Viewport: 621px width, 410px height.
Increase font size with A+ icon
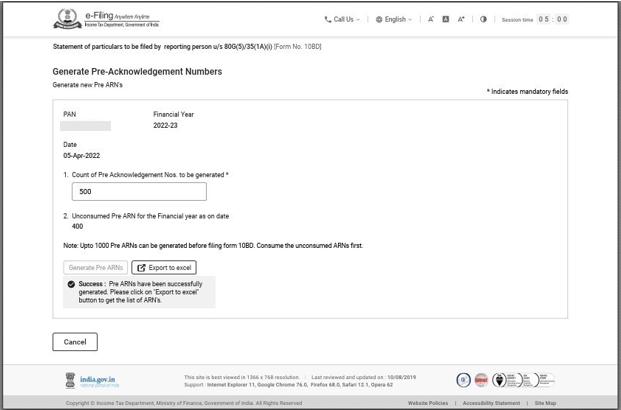pyautogui.click(x=462, y=19)
